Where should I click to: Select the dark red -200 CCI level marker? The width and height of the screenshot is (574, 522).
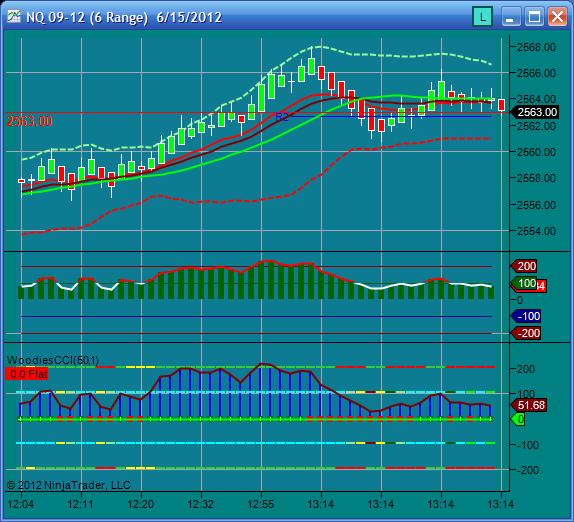tap(526, 333)
